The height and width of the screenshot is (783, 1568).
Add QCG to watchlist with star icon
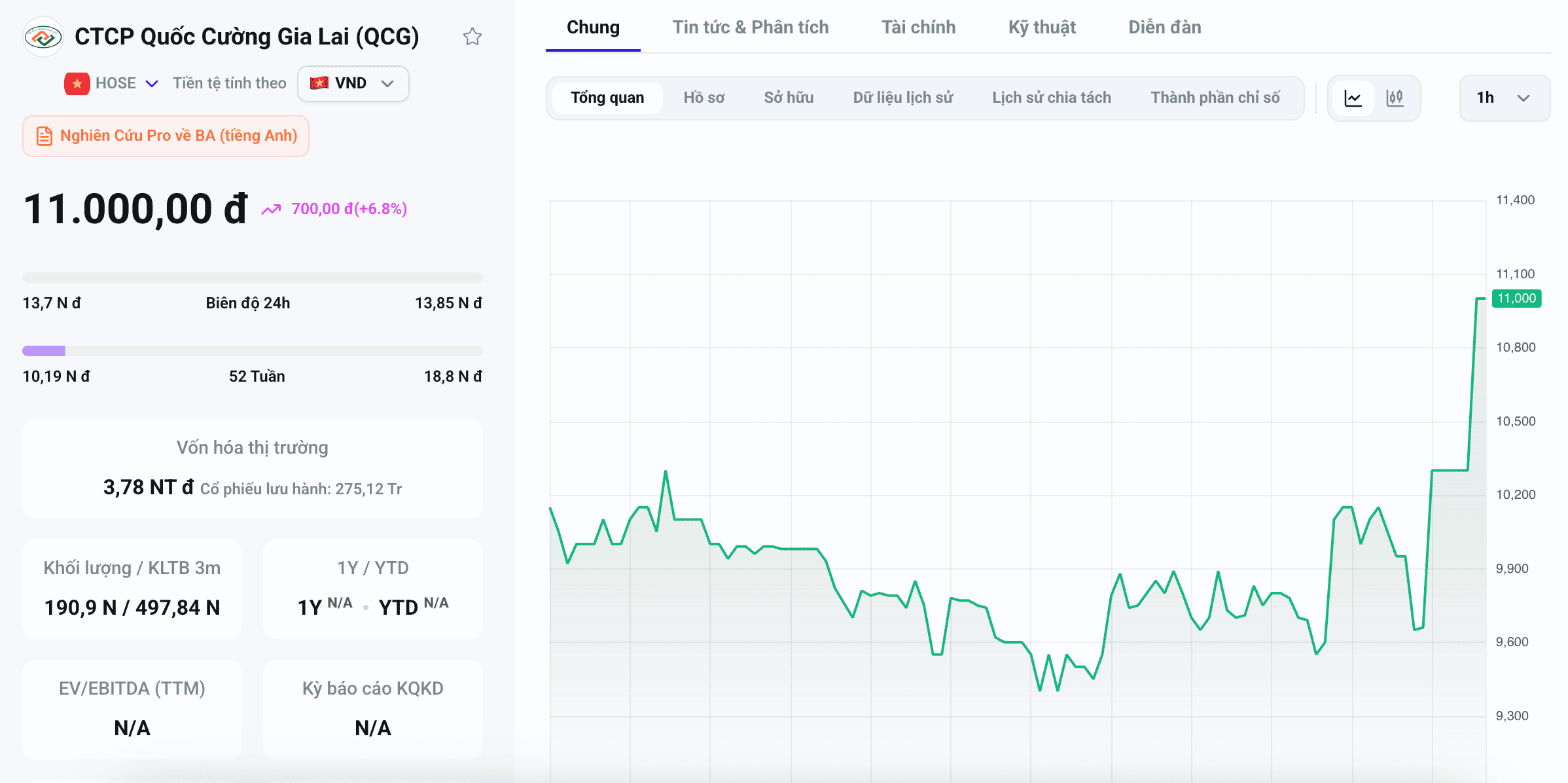(x=472, y=37)
